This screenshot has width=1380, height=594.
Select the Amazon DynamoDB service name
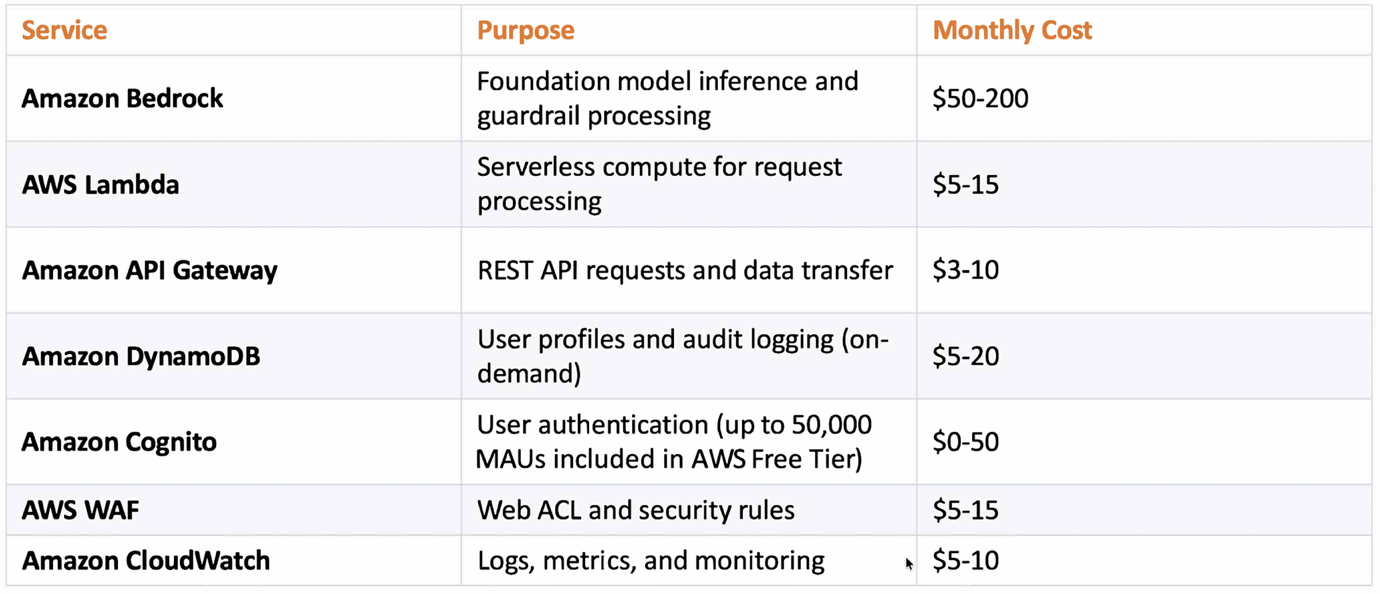(141, 356)
